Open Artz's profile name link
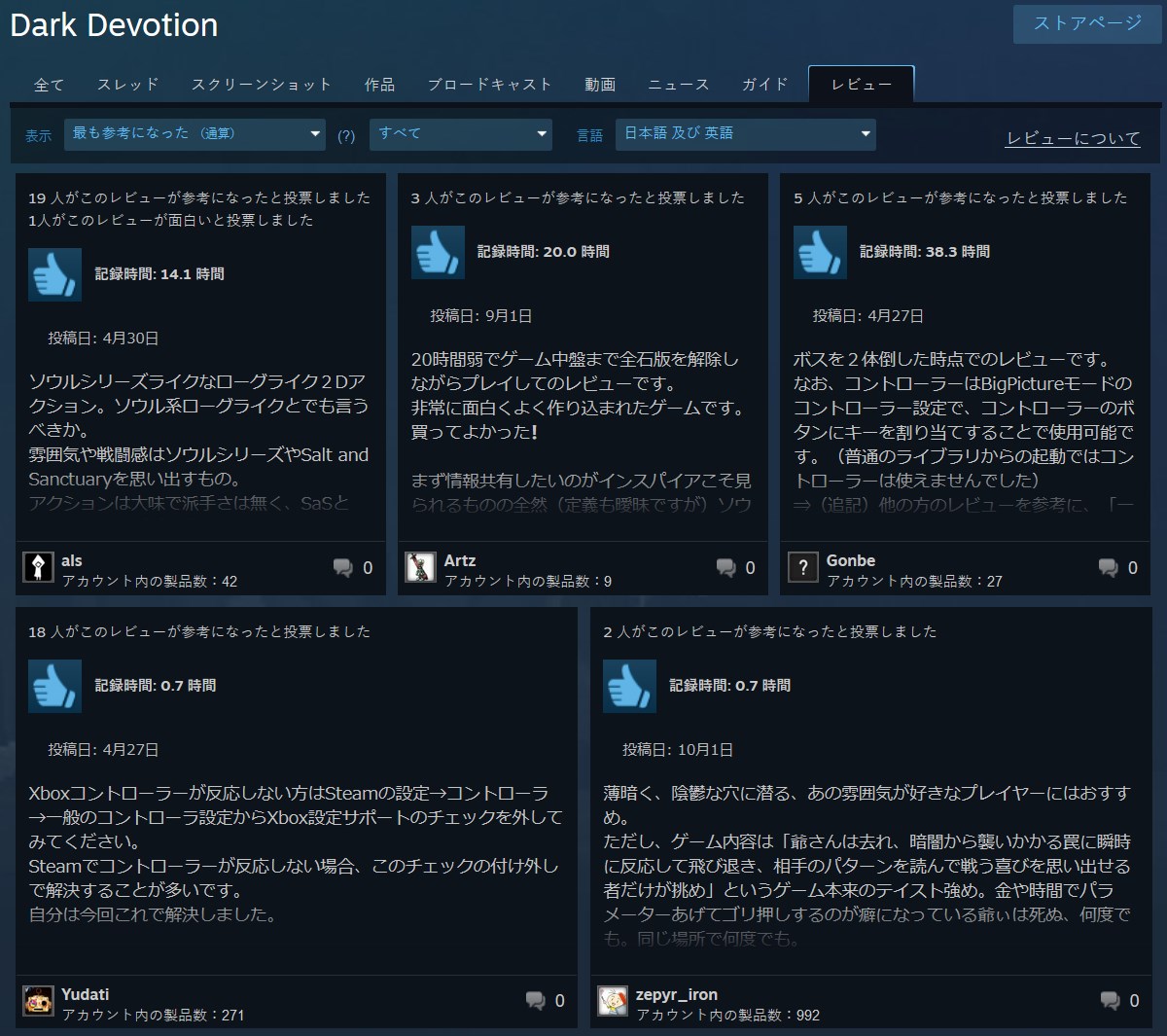The height and width of the screenshot is (1036, 1167). point(460,560)
